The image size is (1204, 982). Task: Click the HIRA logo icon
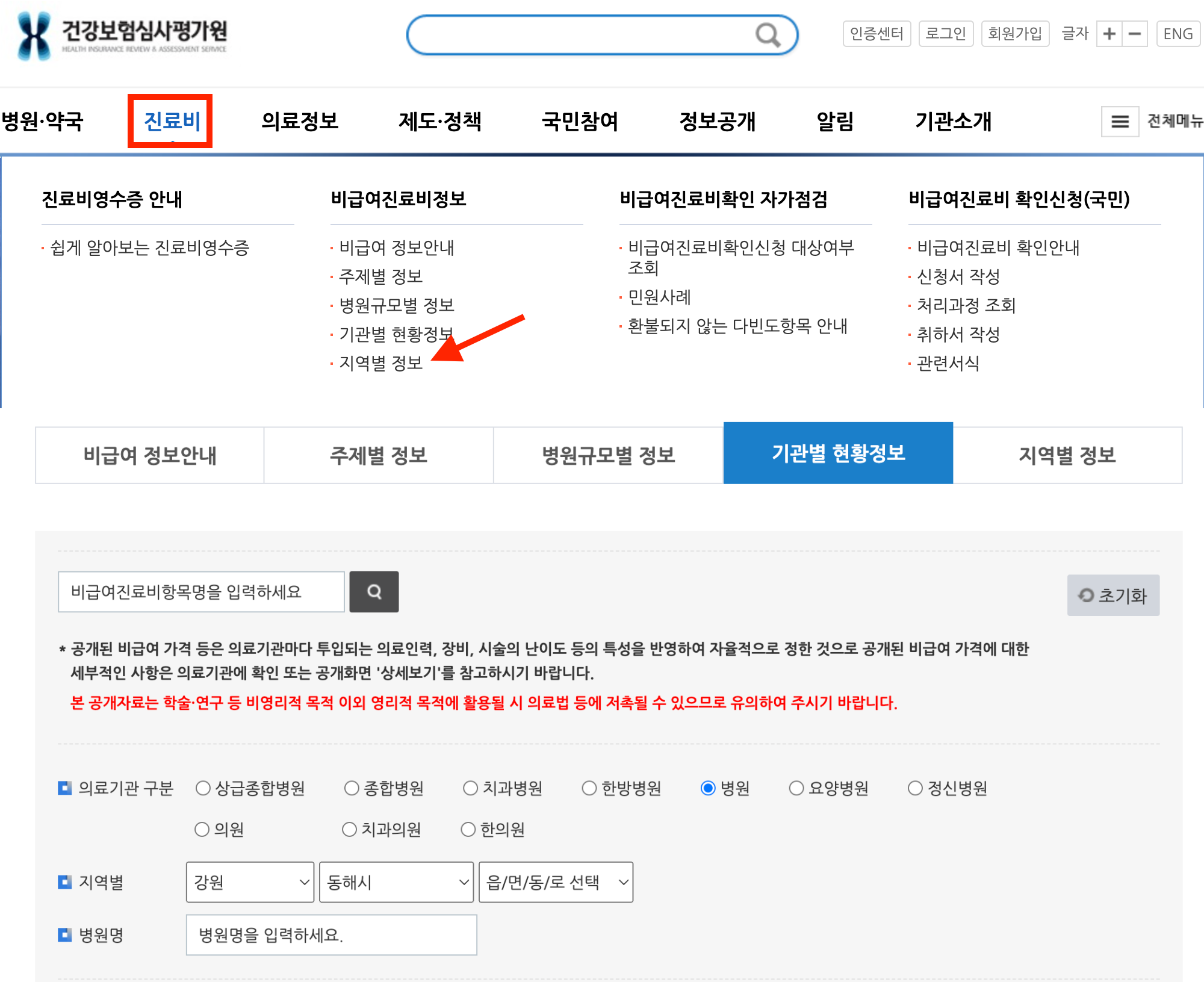(x=34, y=36)
